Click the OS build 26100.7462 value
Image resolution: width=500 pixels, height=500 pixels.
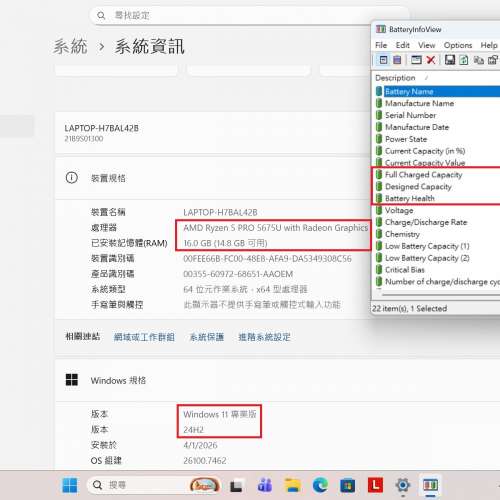[x=205, y=461]
